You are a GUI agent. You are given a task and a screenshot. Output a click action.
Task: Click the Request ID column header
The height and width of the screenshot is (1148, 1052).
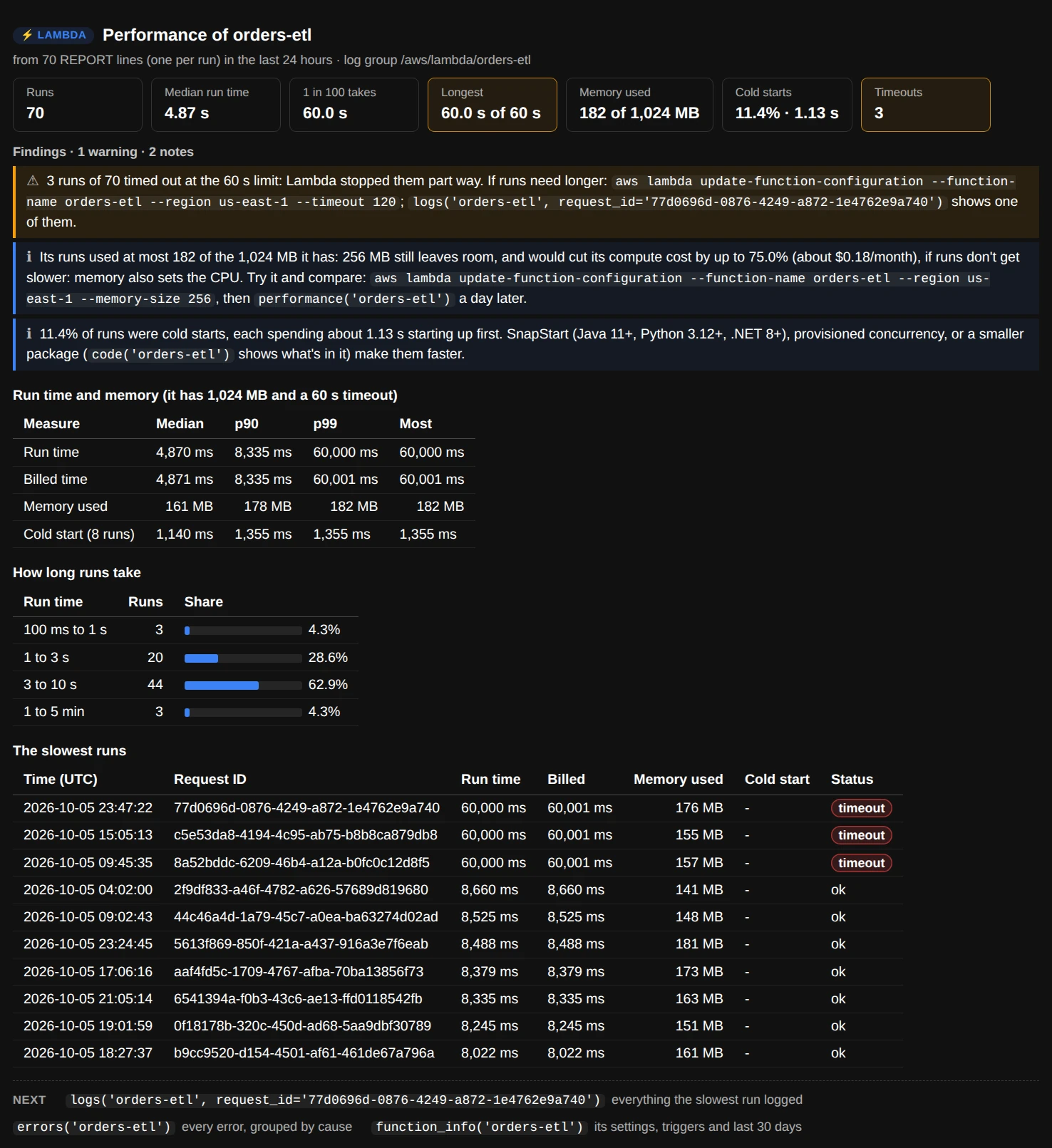click(210, 780)
